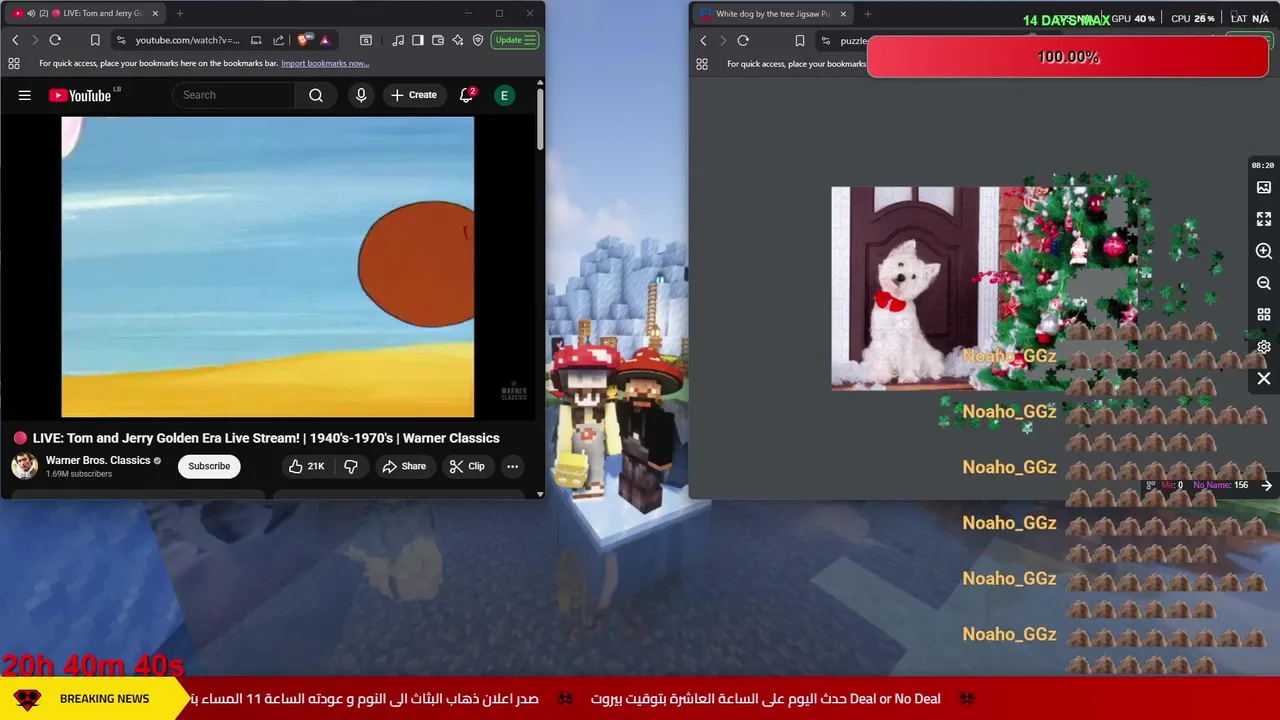Show apps grid in YouTube window bookmarks bar

point(14,63)
